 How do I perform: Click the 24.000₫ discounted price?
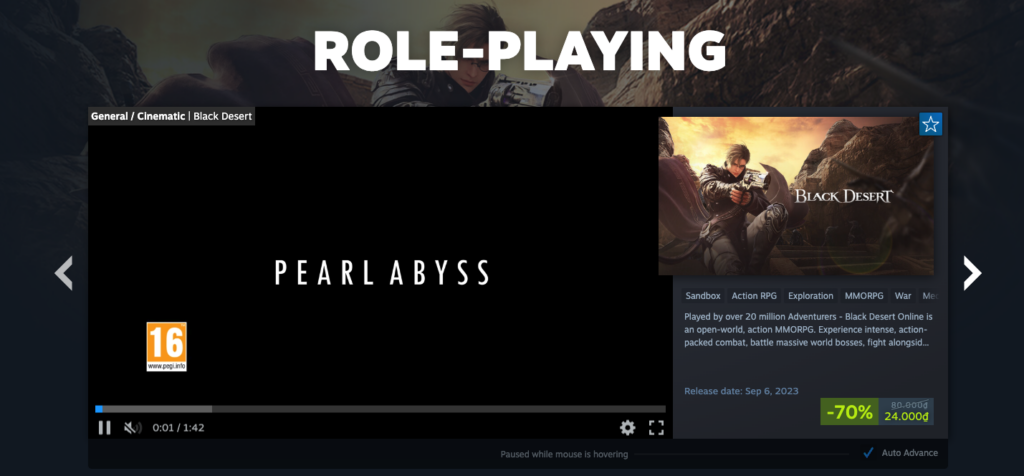point(906,417)
